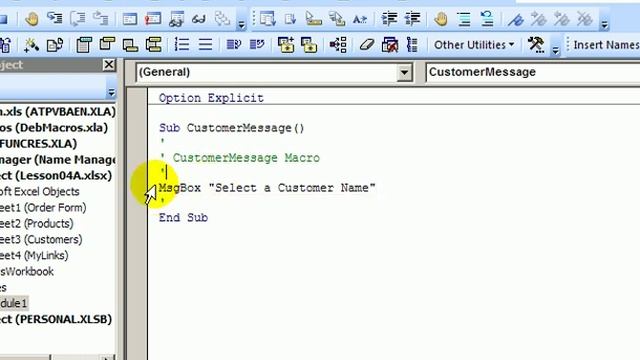This screenshot has width=640, height=360.
Task: Click the Option Explicit code line
Action: [211, 98]
